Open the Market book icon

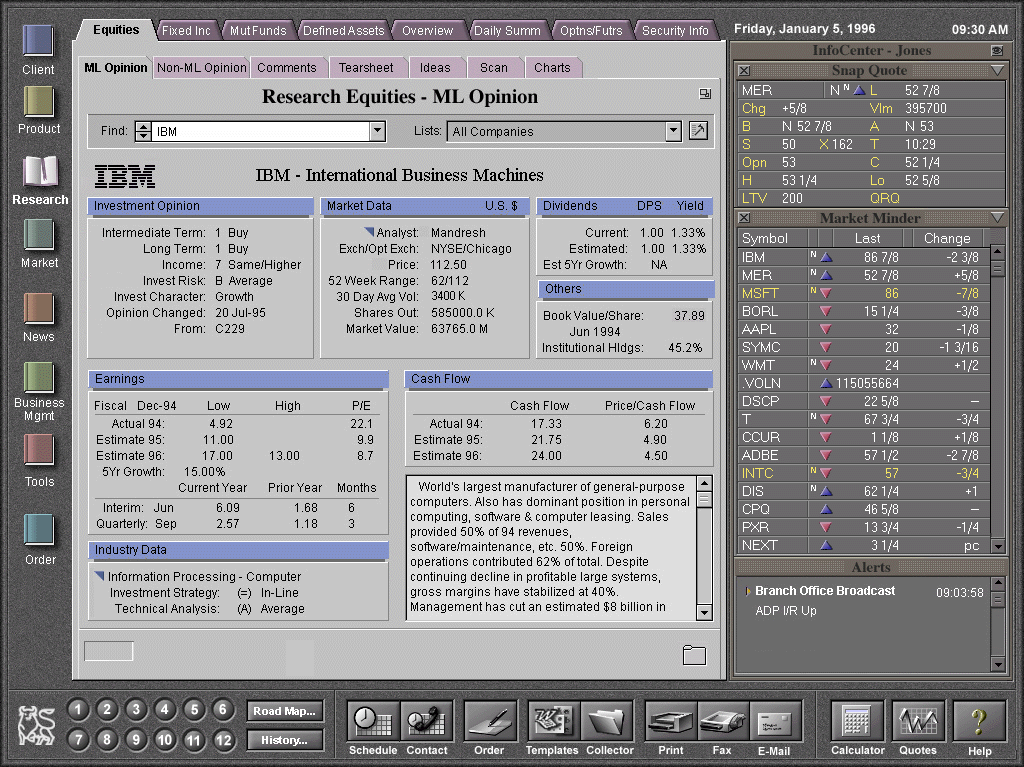pos(39,235)
